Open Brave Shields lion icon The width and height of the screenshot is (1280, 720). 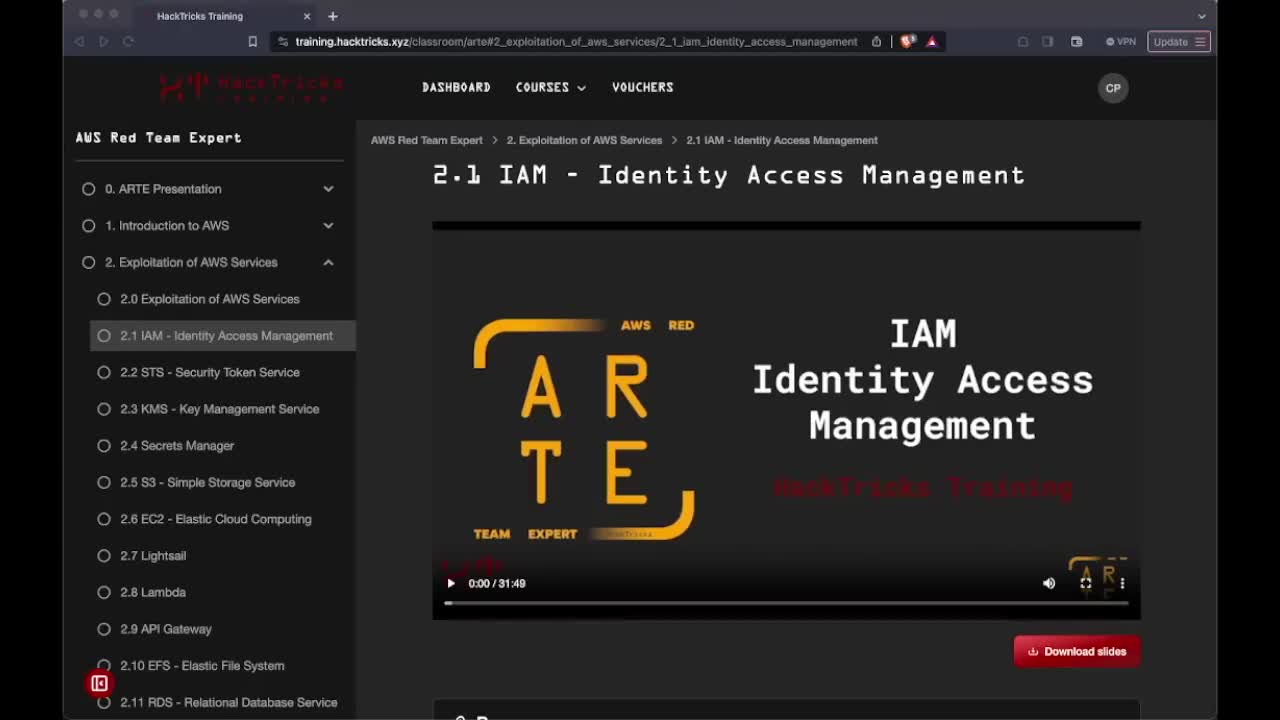coord(908,42)
